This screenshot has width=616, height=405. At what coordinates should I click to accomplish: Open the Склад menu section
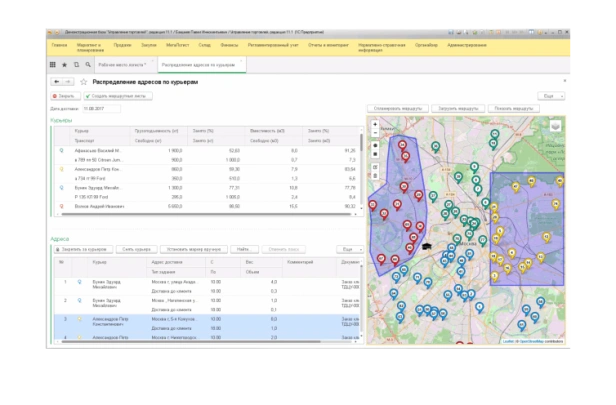click(203, 46)
